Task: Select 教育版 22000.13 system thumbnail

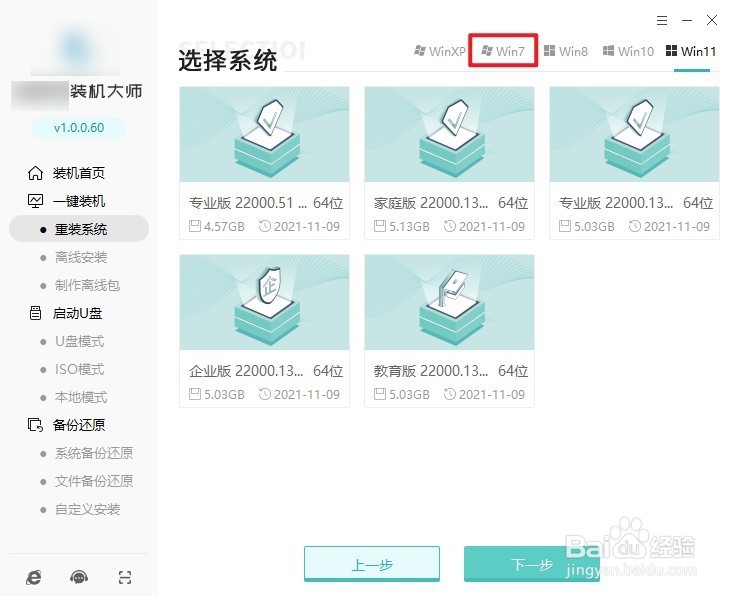Action: click(x=449, y=302)
